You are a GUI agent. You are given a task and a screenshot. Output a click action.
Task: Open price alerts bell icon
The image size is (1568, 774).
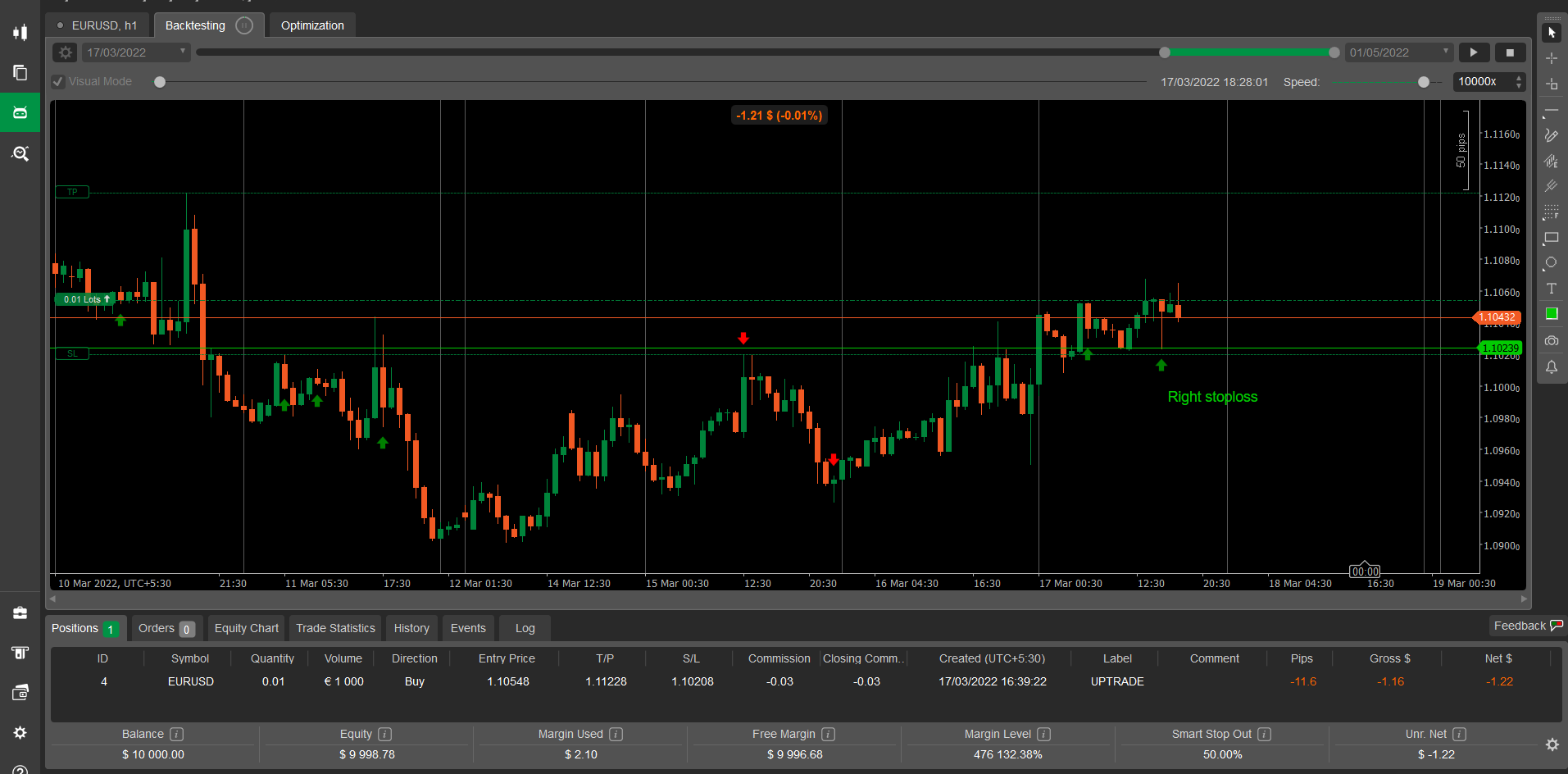pos(1551,367)
